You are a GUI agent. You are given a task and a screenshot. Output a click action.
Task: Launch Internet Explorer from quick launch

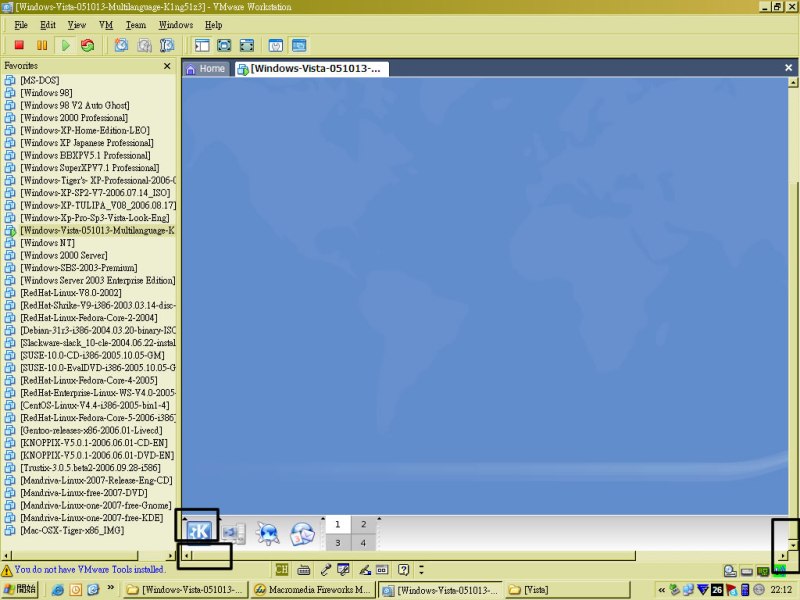tap(58, 590)
